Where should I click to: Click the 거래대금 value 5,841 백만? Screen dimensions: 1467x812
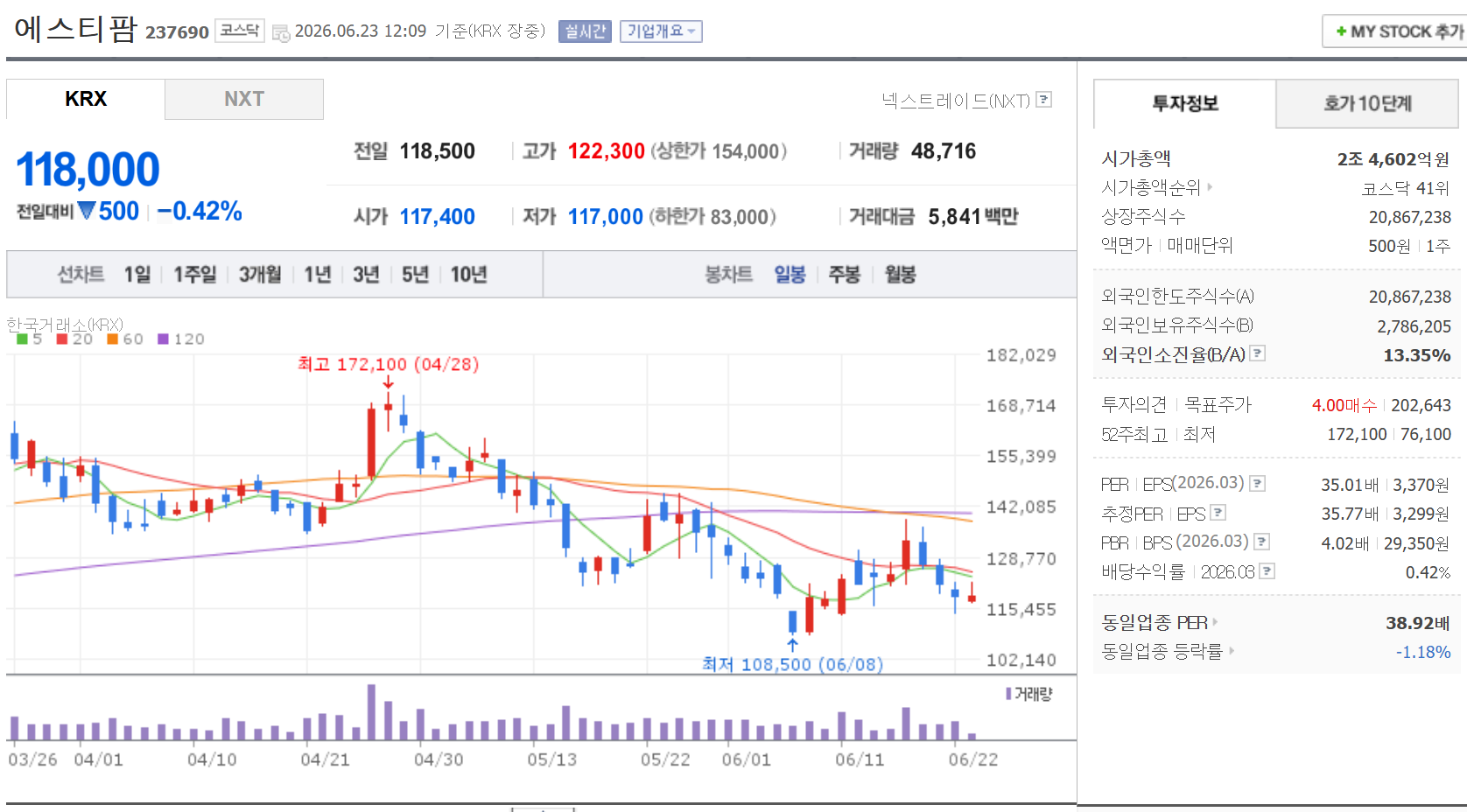tap(973, 216)
